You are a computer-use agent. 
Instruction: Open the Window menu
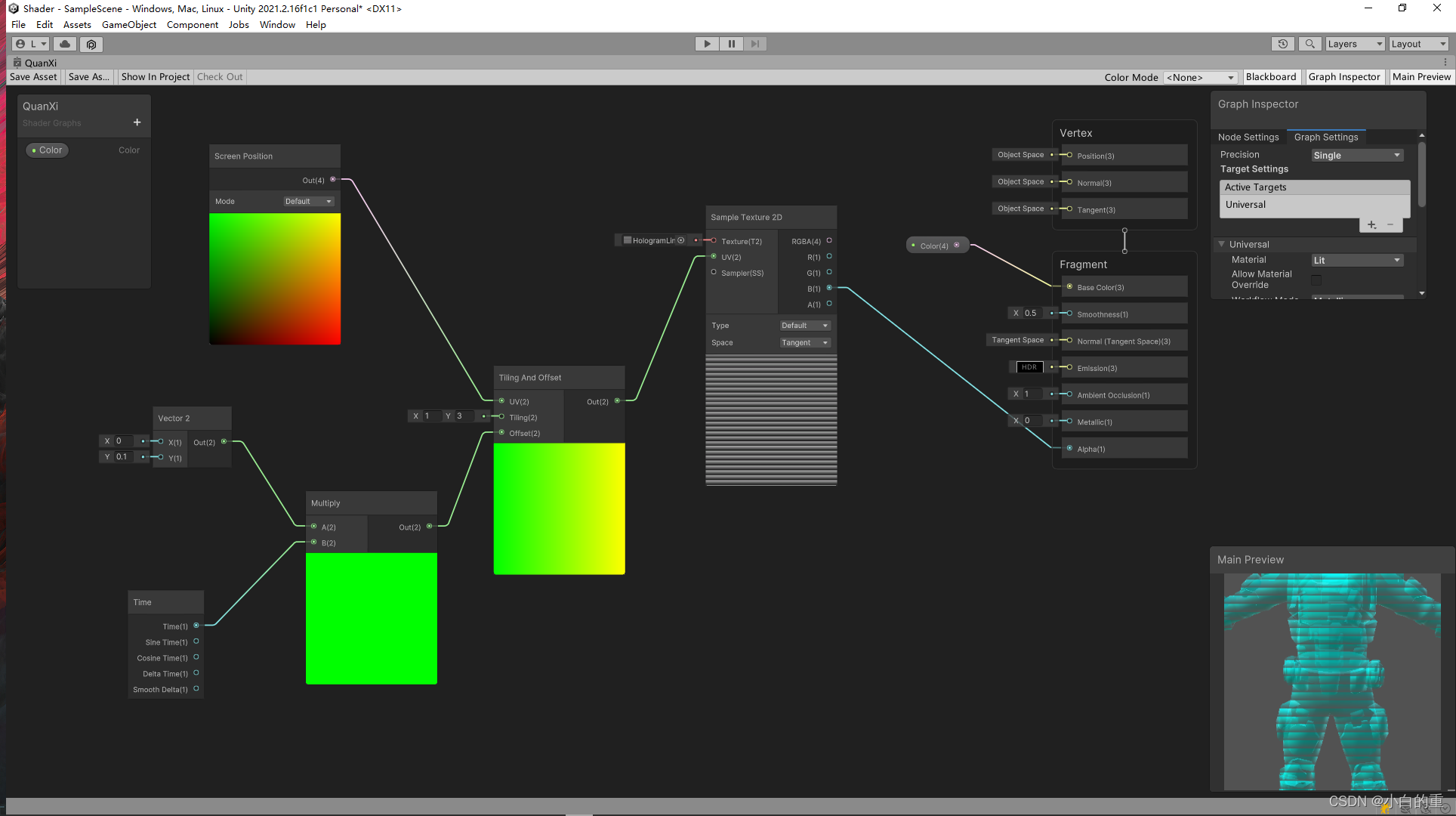(277, 25)
